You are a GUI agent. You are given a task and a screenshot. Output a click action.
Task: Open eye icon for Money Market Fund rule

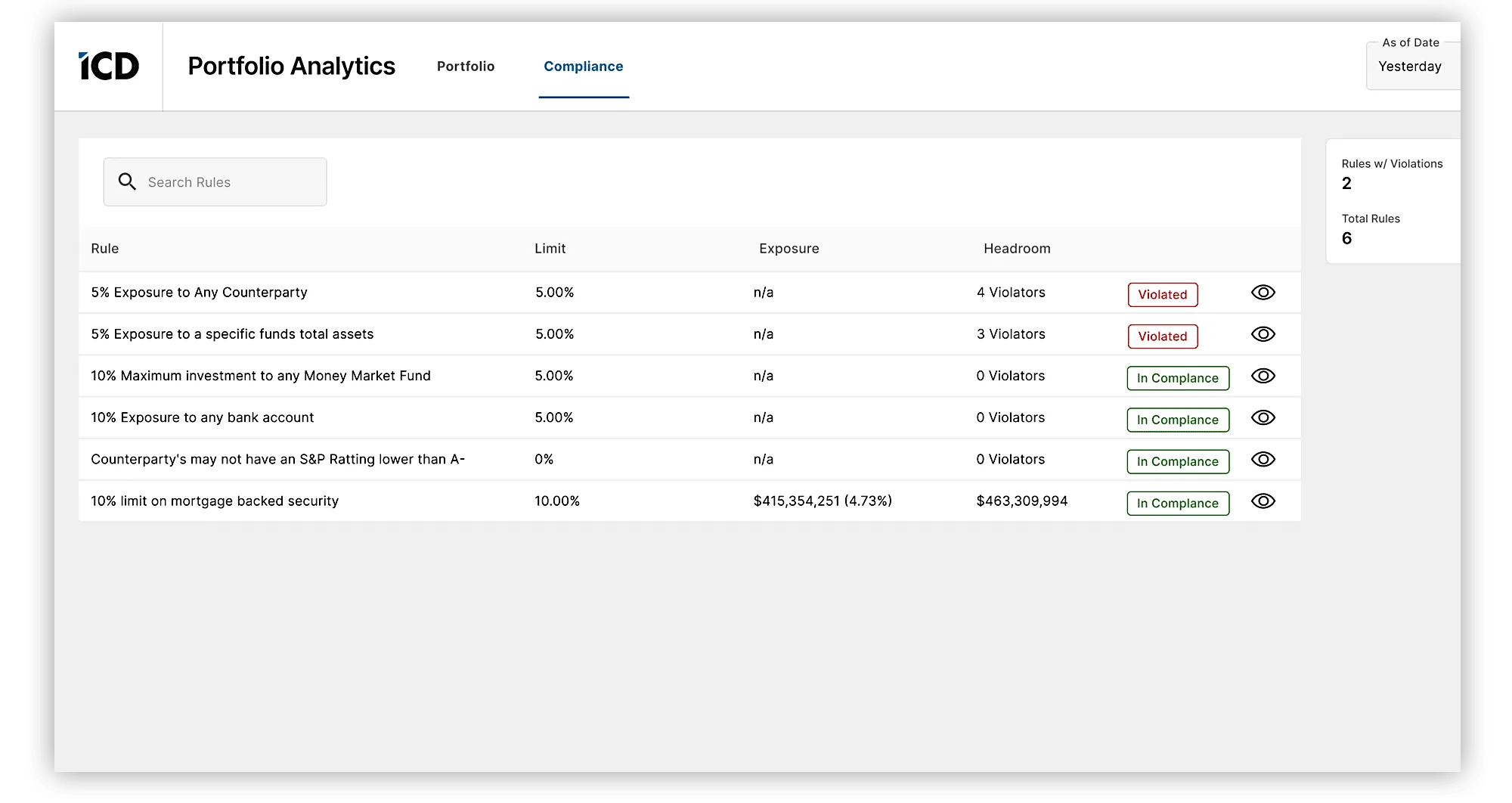[x=1263, y=376]
